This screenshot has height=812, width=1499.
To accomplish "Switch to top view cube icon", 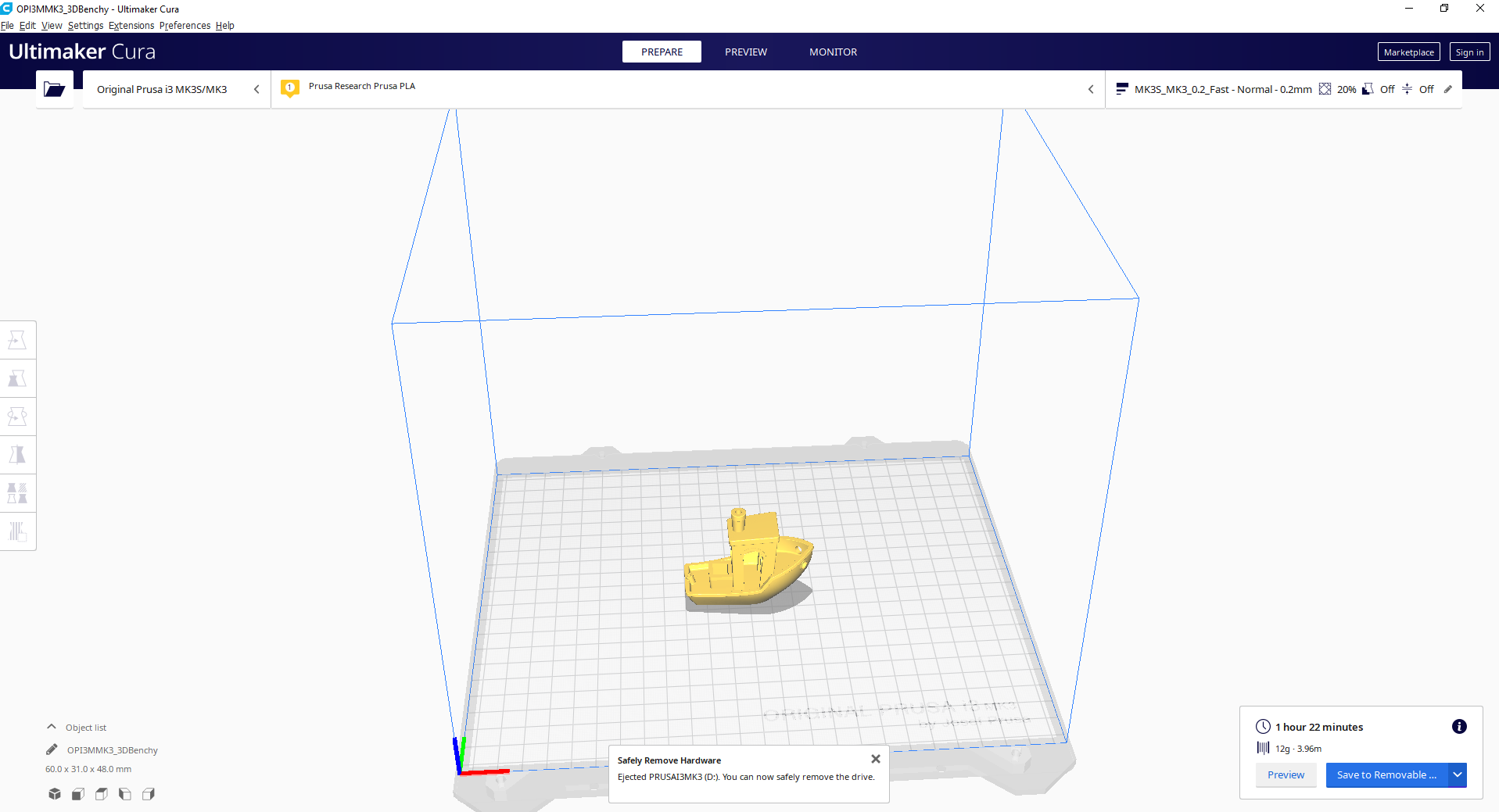I will pos(102,794).
